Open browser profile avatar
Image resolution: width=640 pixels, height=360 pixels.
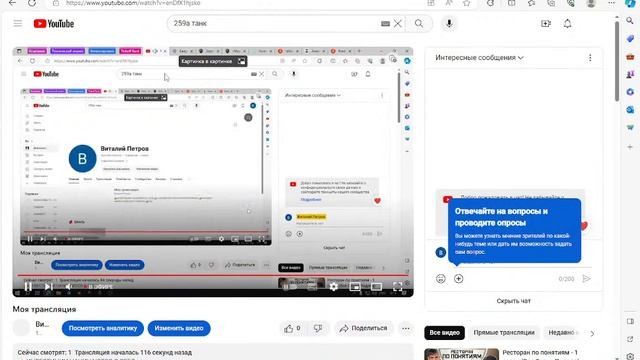591,3
